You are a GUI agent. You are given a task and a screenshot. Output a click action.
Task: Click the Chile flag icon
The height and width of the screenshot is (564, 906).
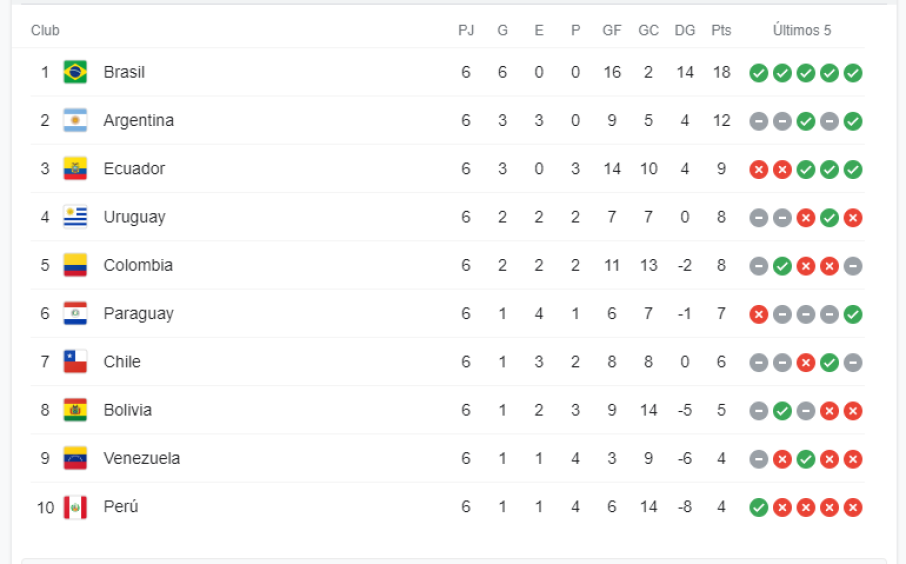pyautogui.click(x=75, y=361)
